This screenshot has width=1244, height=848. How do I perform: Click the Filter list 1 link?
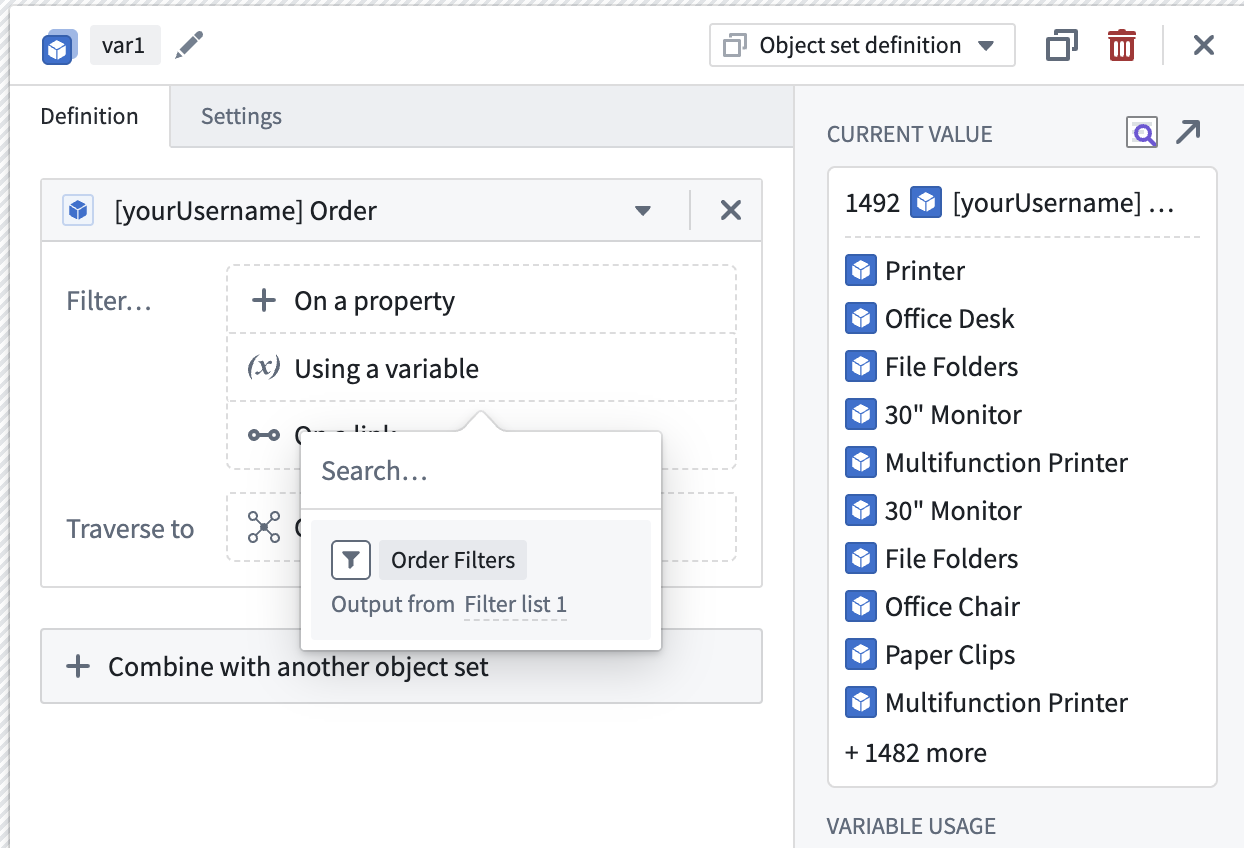click(515, 605)
